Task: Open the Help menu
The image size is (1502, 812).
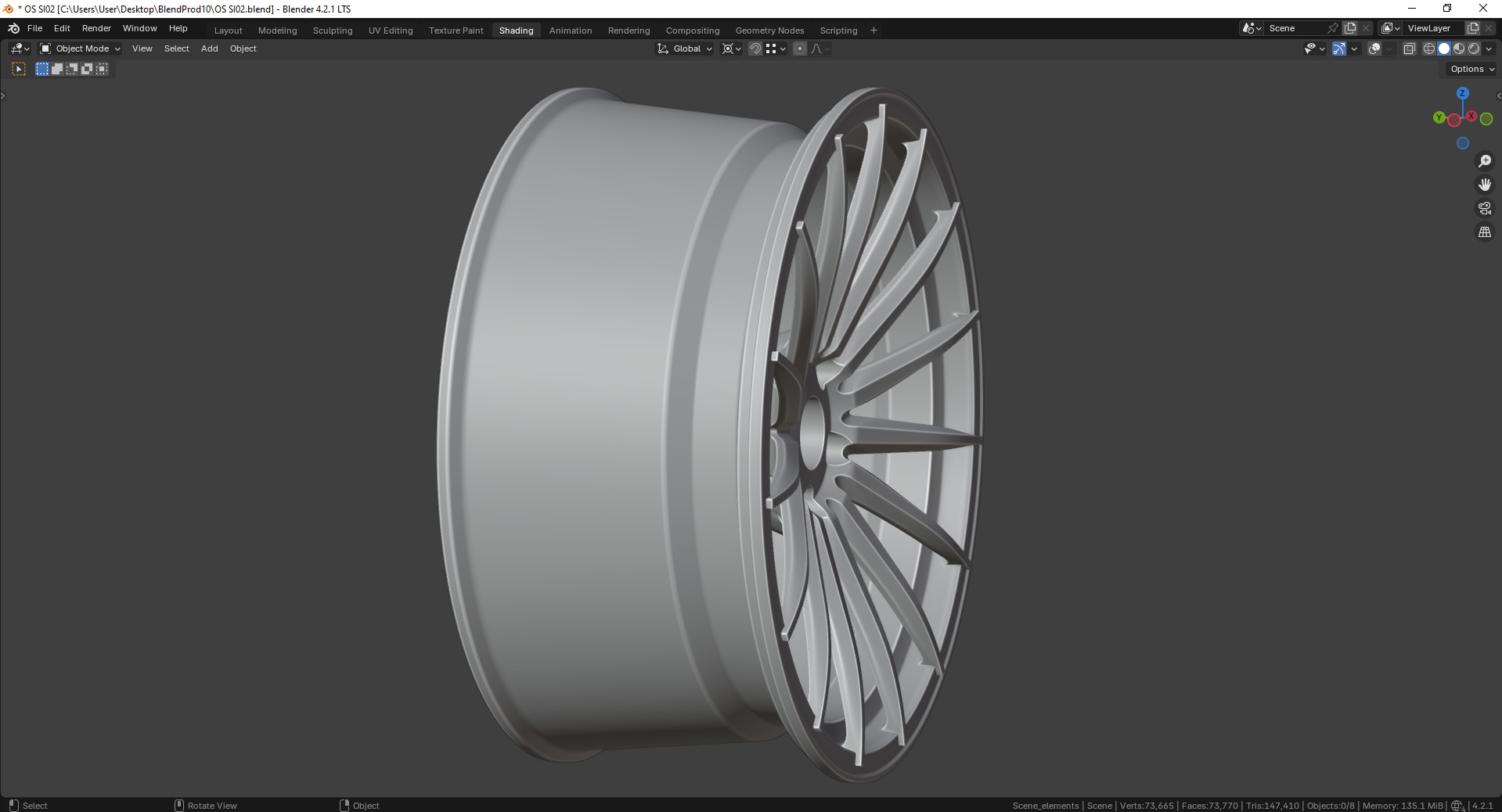Action: [x=178, y=28]
